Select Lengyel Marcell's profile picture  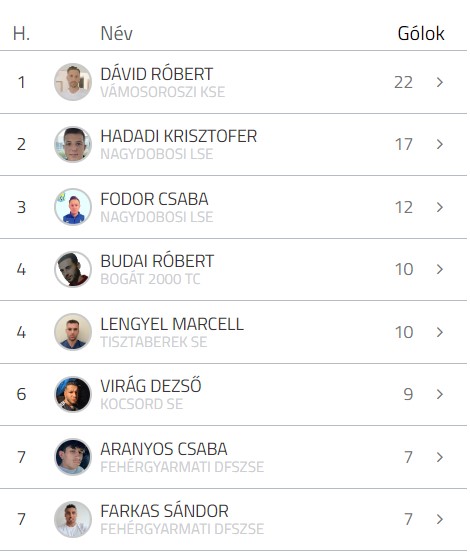point(73,332)
